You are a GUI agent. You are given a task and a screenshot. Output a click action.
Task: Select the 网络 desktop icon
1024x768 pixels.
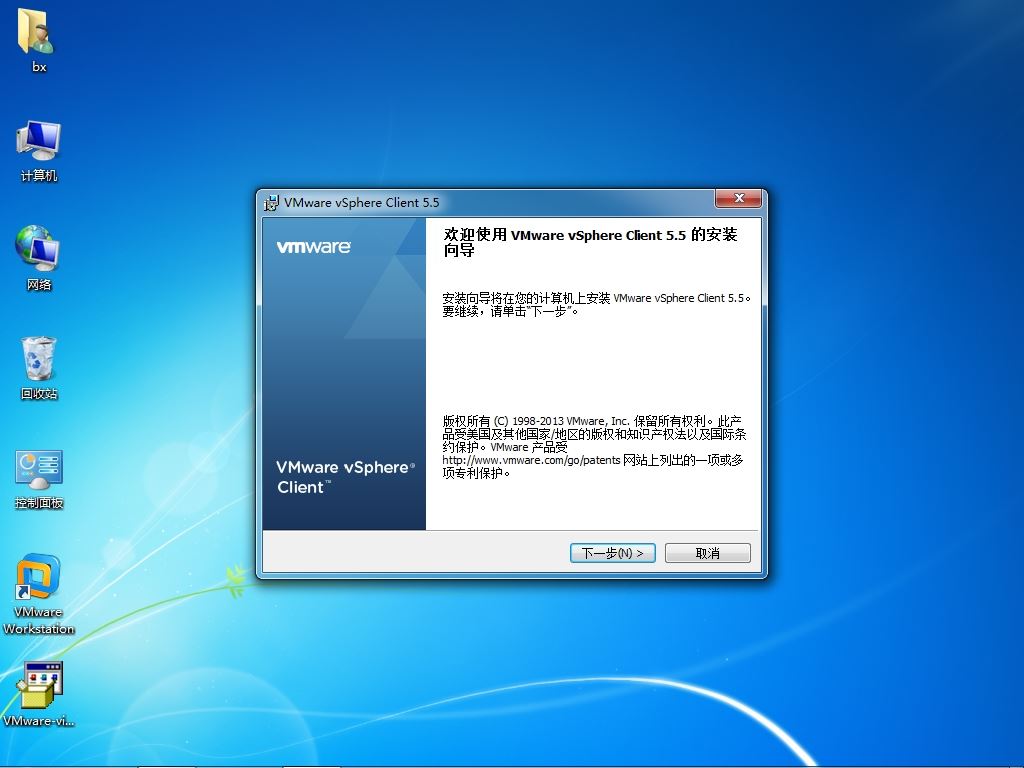click(38, 248)
